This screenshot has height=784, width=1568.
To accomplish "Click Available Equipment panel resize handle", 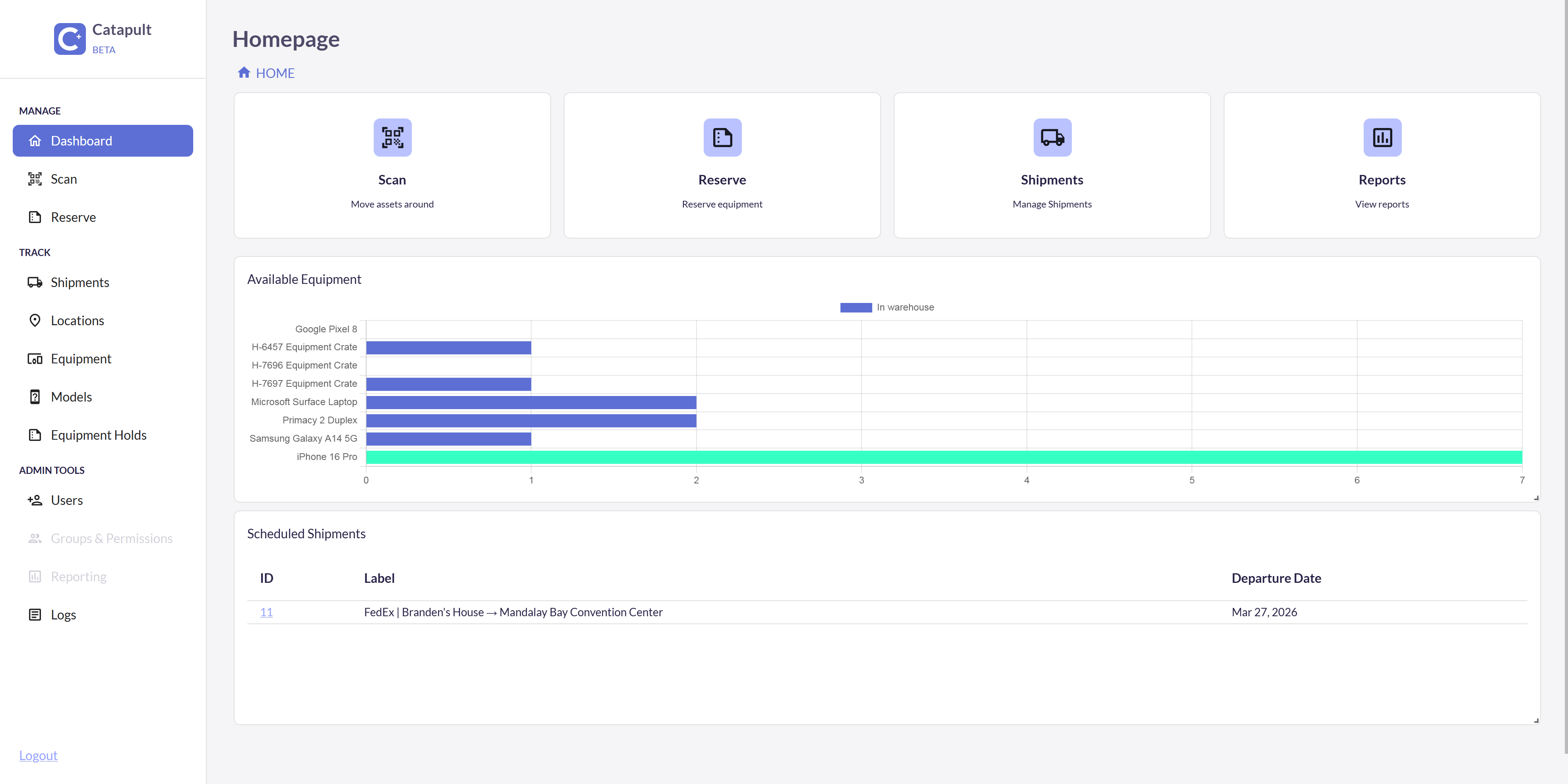I will [1536, 498].
